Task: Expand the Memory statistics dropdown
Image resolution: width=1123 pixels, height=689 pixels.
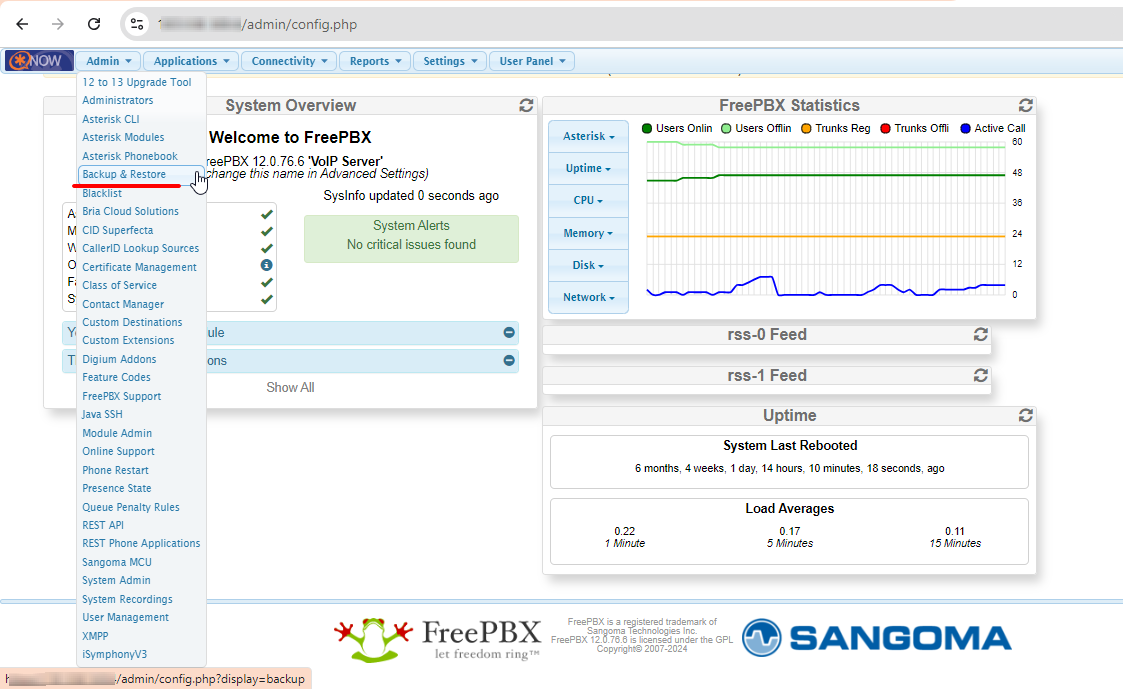Action: click(588, 233)
